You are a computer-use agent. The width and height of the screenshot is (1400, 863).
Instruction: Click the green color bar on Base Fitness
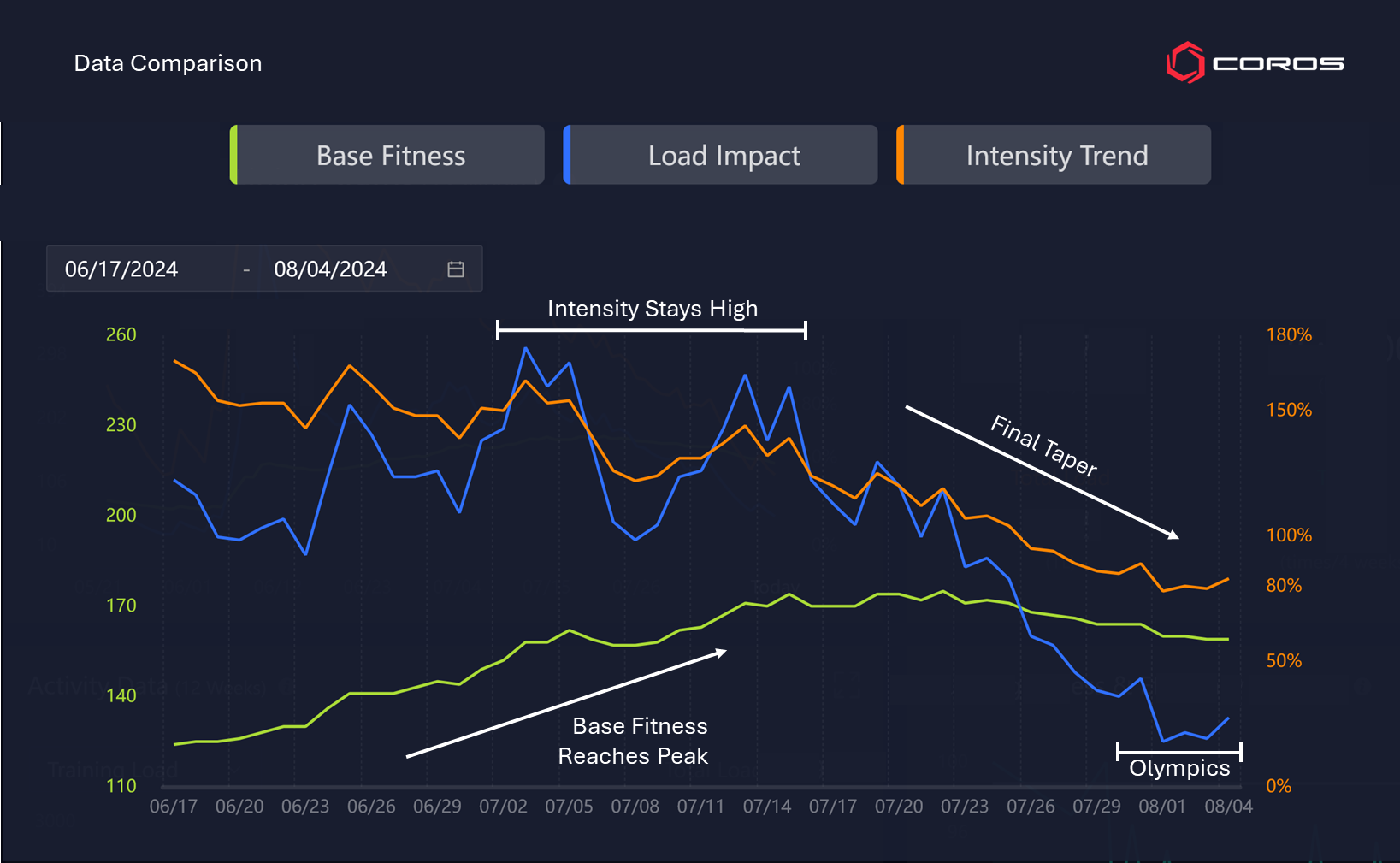pyautogui.click(x=233, y=155)
